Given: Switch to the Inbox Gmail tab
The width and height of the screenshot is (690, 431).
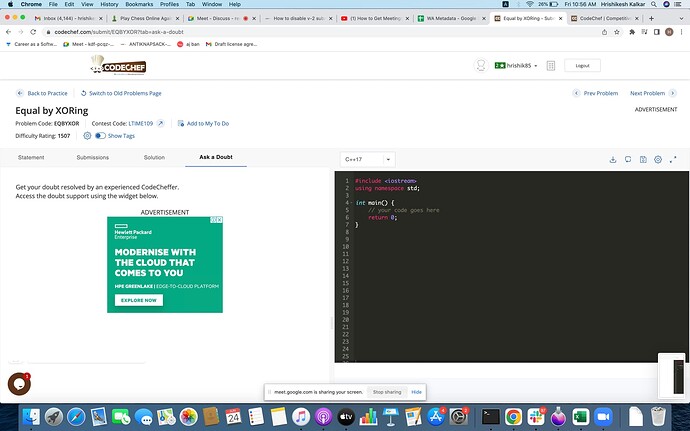Looking at the screenshot, I should (68, 18).
